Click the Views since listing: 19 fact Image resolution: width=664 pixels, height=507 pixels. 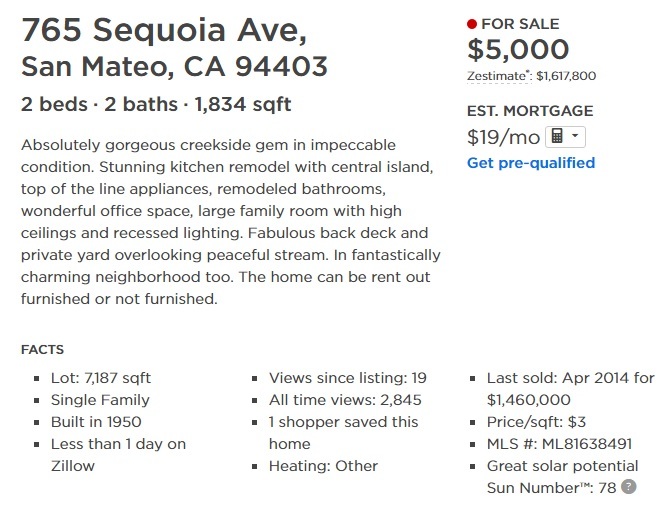(x=348, y=378)
